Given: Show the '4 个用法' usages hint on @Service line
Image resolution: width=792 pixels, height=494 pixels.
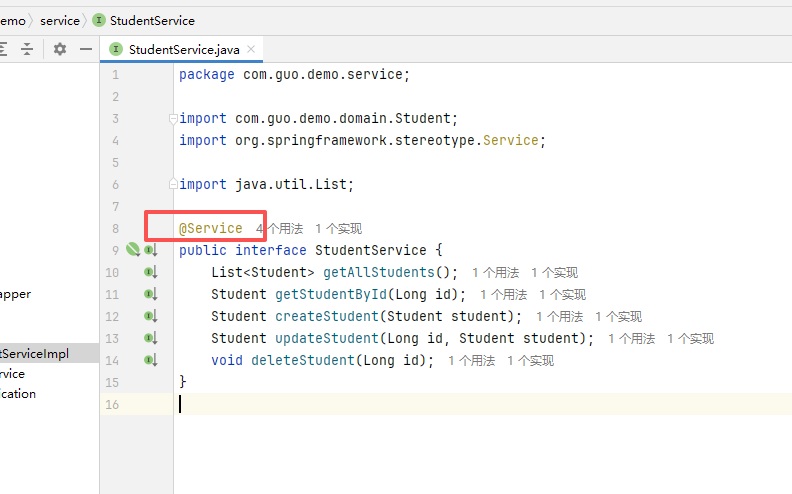Looking at the screenshot, I should click(x=279, y=229).
